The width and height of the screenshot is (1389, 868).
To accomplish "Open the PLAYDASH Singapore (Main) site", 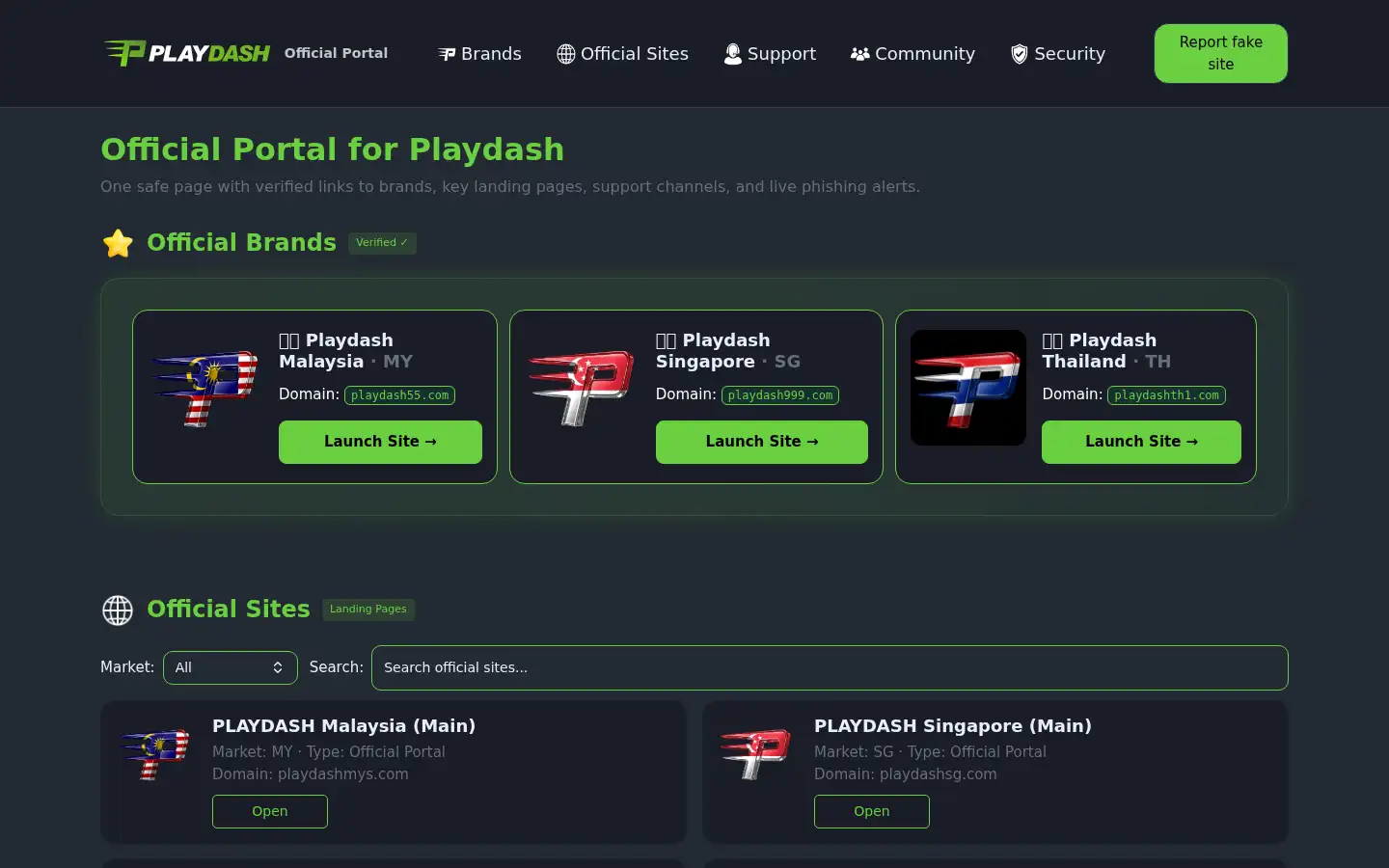I will 872,811.
